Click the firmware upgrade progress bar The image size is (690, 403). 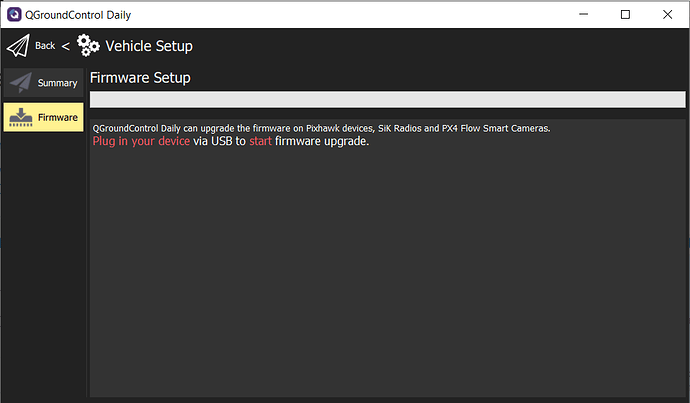click(x=387, y=99)
